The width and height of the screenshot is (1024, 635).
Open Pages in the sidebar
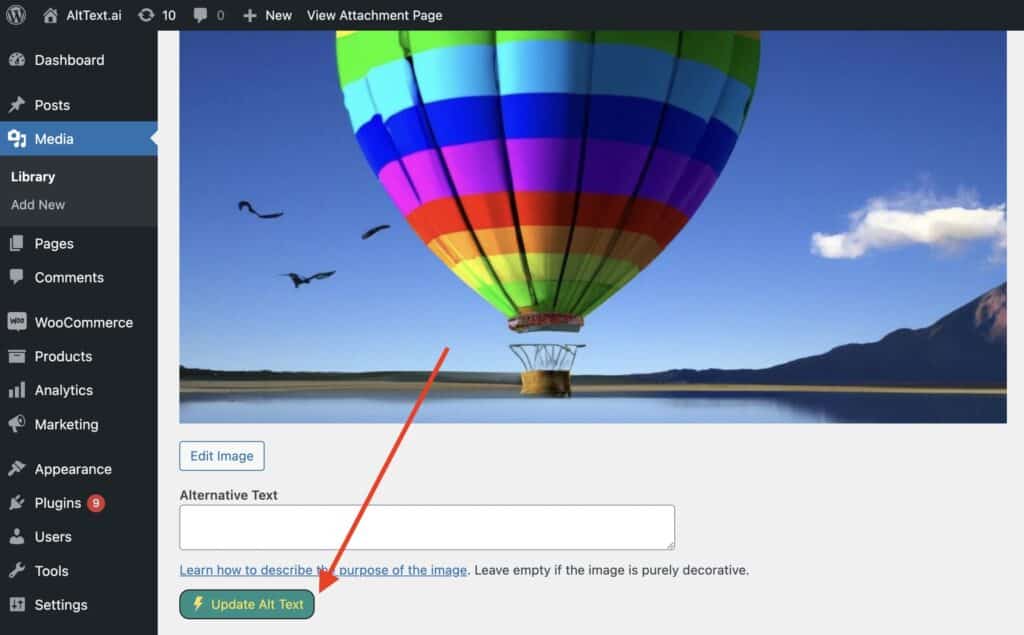(54, 244)
